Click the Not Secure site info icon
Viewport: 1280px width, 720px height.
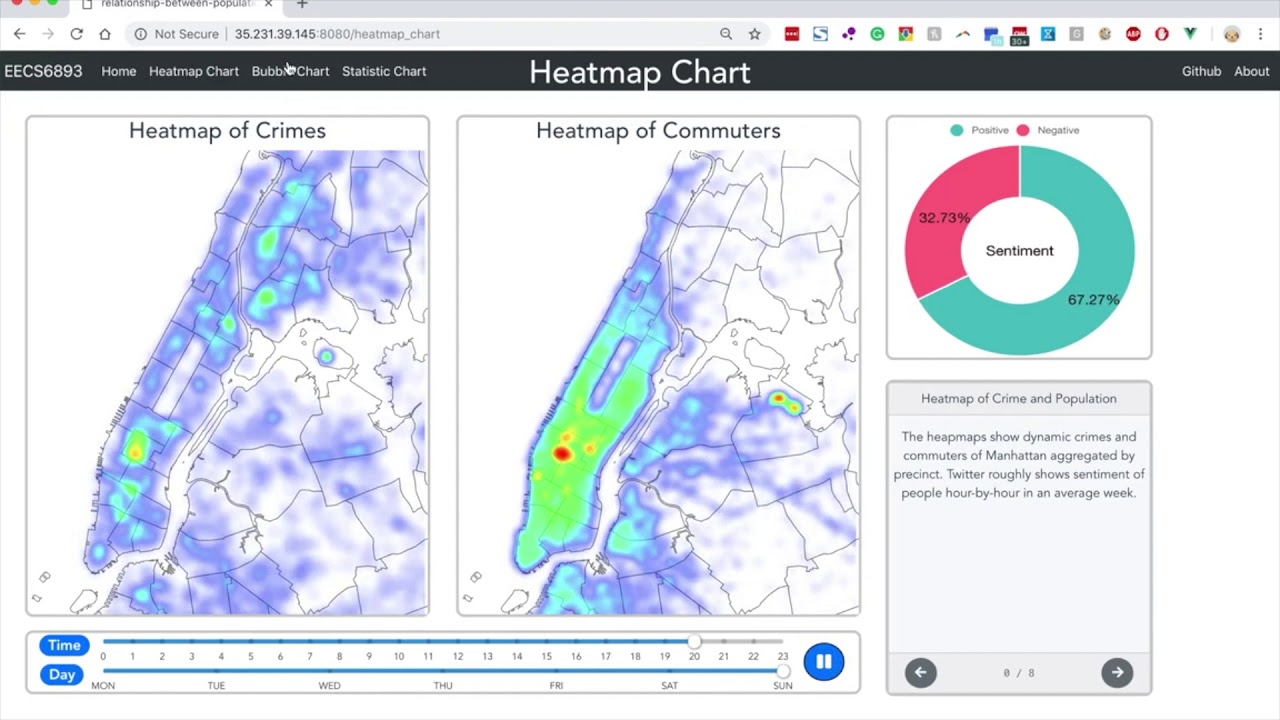tap(140, 34)
